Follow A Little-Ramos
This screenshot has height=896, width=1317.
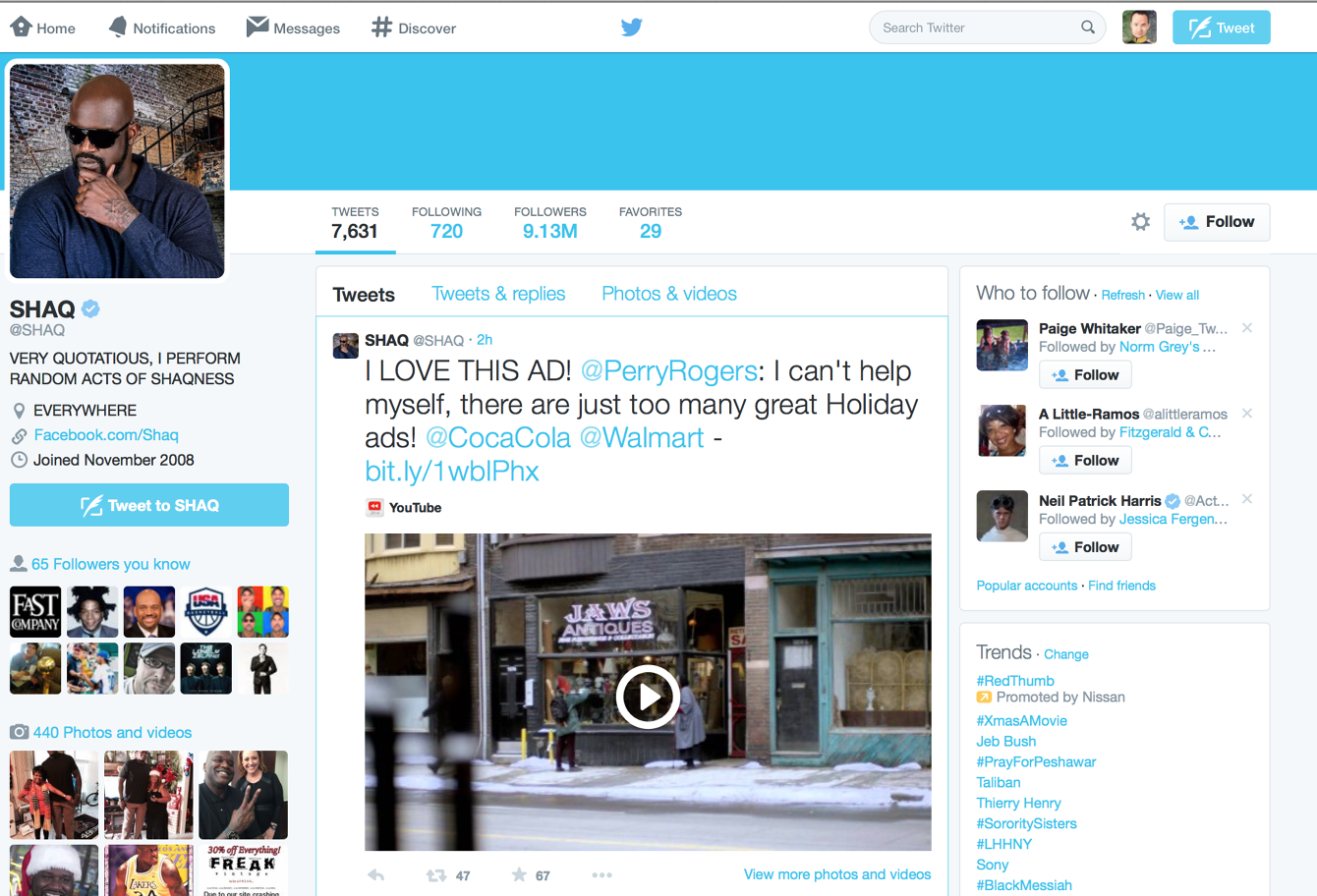pos(1085,461)
